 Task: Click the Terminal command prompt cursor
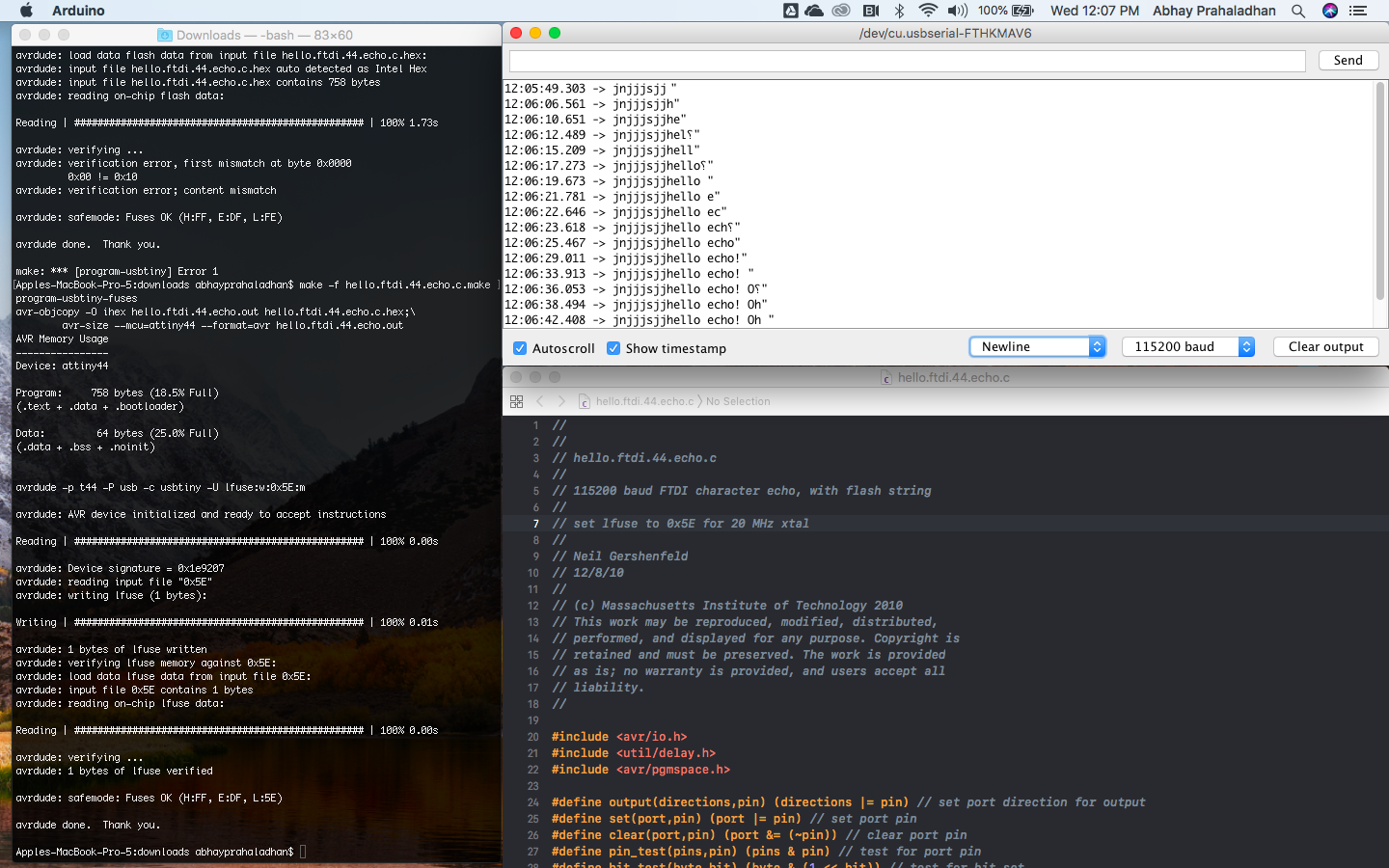click(x=303, y=852)
